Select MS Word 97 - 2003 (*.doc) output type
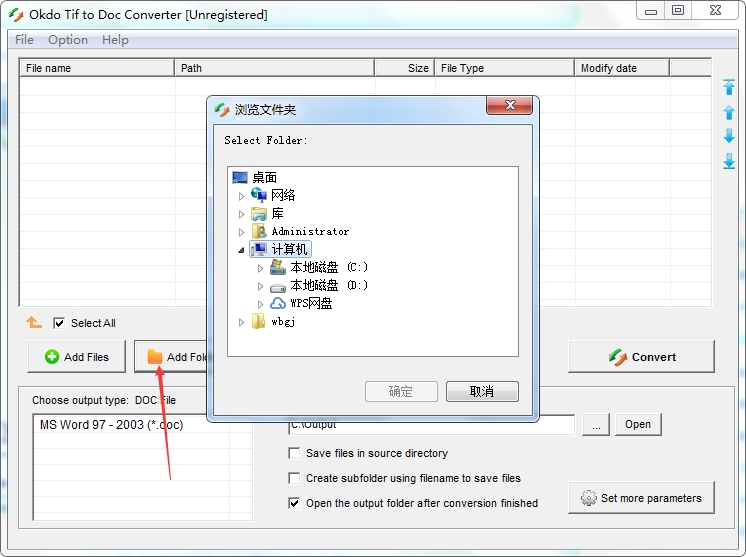This screenshot has height=557, width=746. (x=111, y=425)
